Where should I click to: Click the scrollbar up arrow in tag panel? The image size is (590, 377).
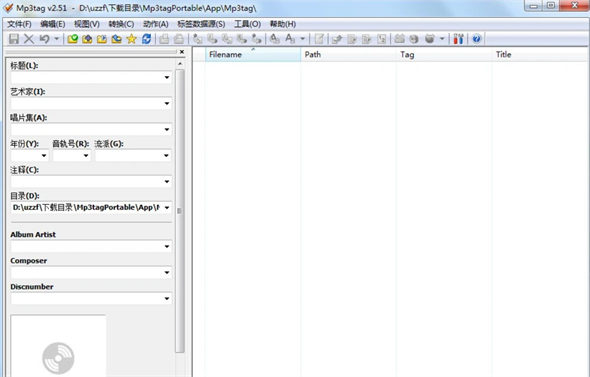180,64
